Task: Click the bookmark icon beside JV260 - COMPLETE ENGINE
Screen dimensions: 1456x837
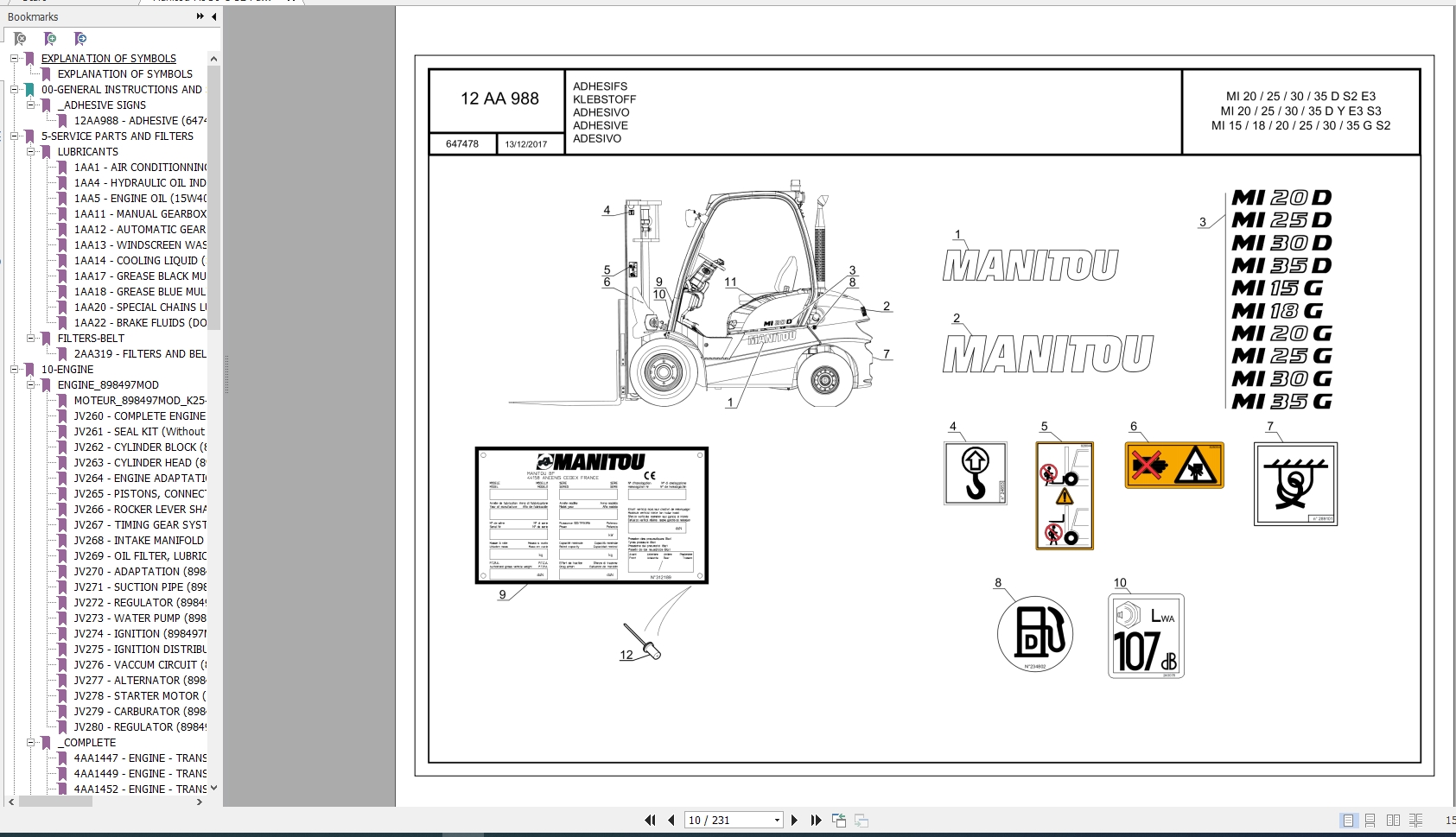Action: (62, 416)
